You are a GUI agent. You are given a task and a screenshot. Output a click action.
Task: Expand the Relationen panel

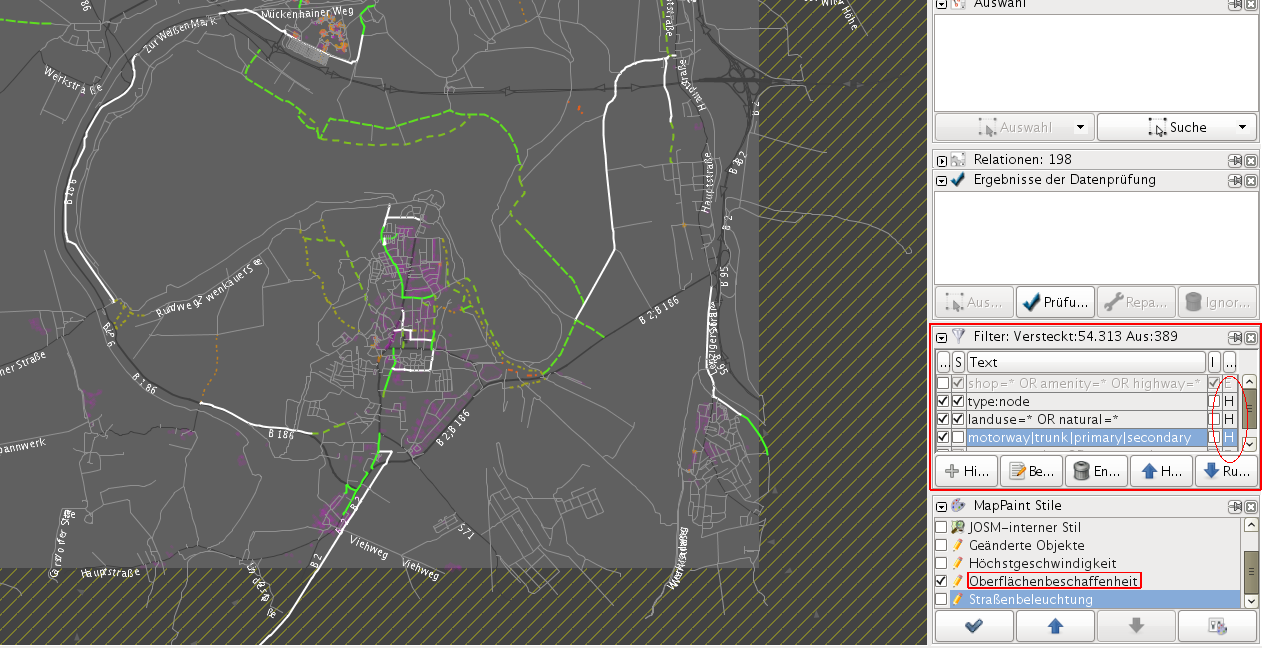pyautogui.click(x=941, y=160)
